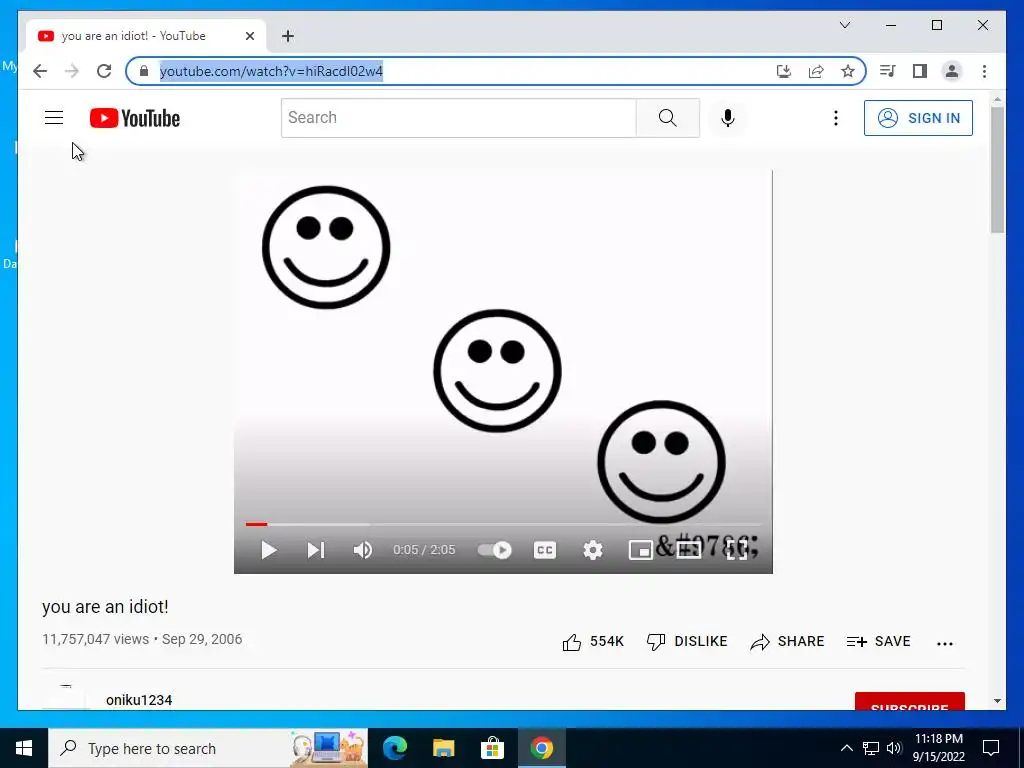Launch Microsoft Edge from taskbar
The height and width of the screenshot is (768, 1024).
394,748
